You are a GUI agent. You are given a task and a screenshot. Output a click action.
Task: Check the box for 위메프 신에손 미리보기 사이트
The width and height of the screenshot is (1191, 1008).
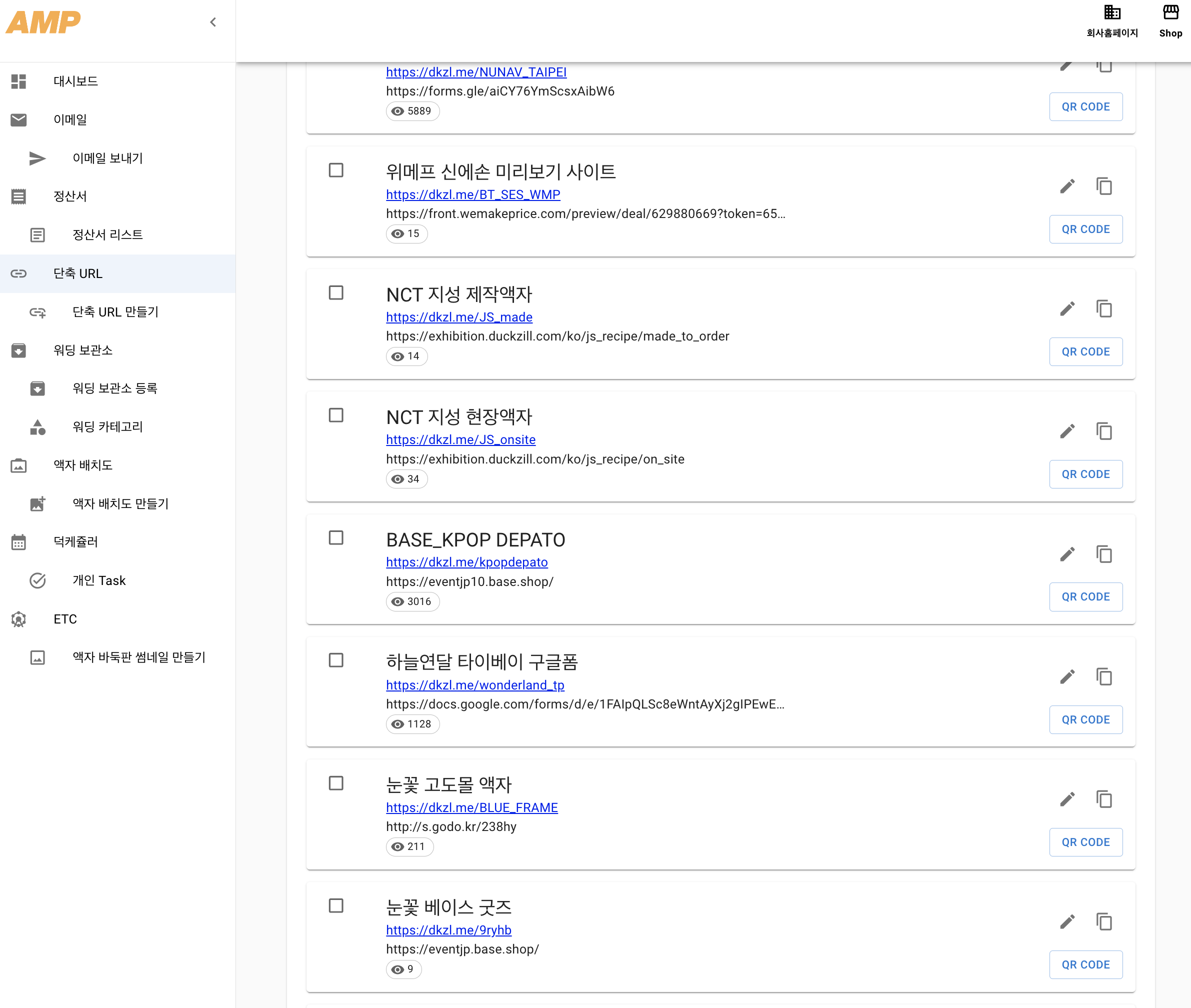(336, 170)
